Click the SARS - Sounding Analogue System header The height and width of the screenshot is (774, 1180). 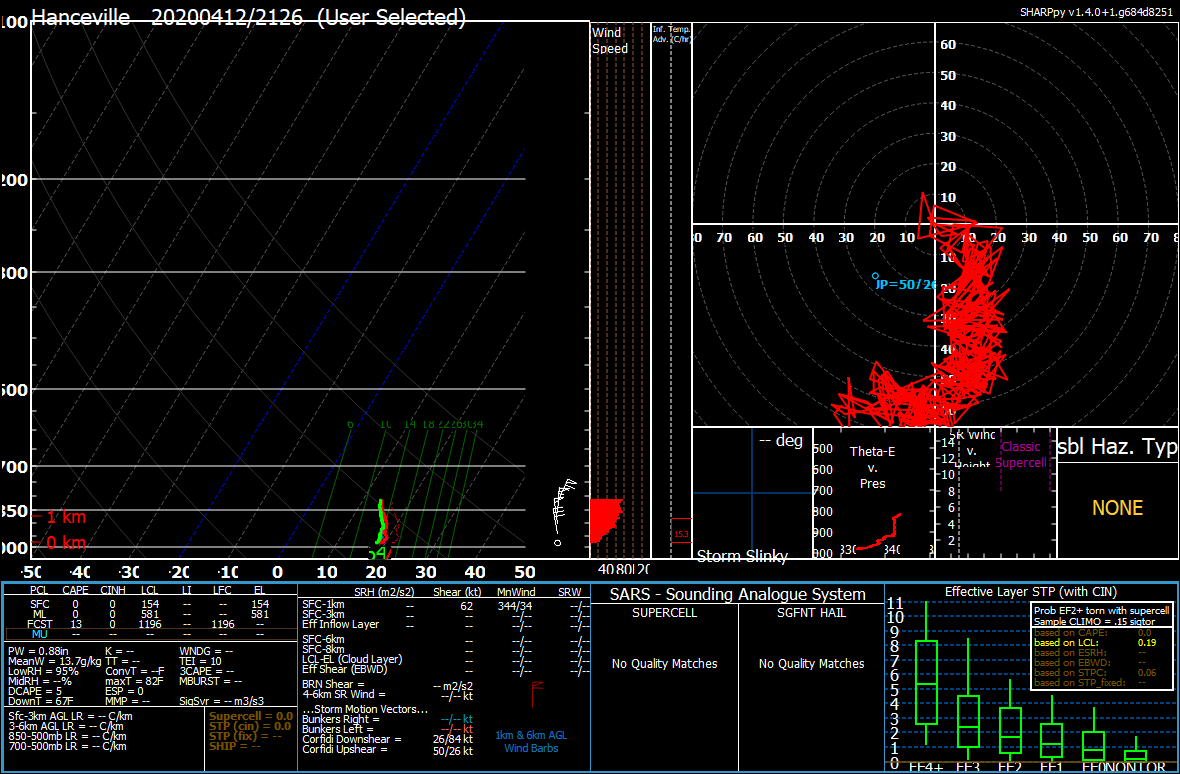point(737,594)
